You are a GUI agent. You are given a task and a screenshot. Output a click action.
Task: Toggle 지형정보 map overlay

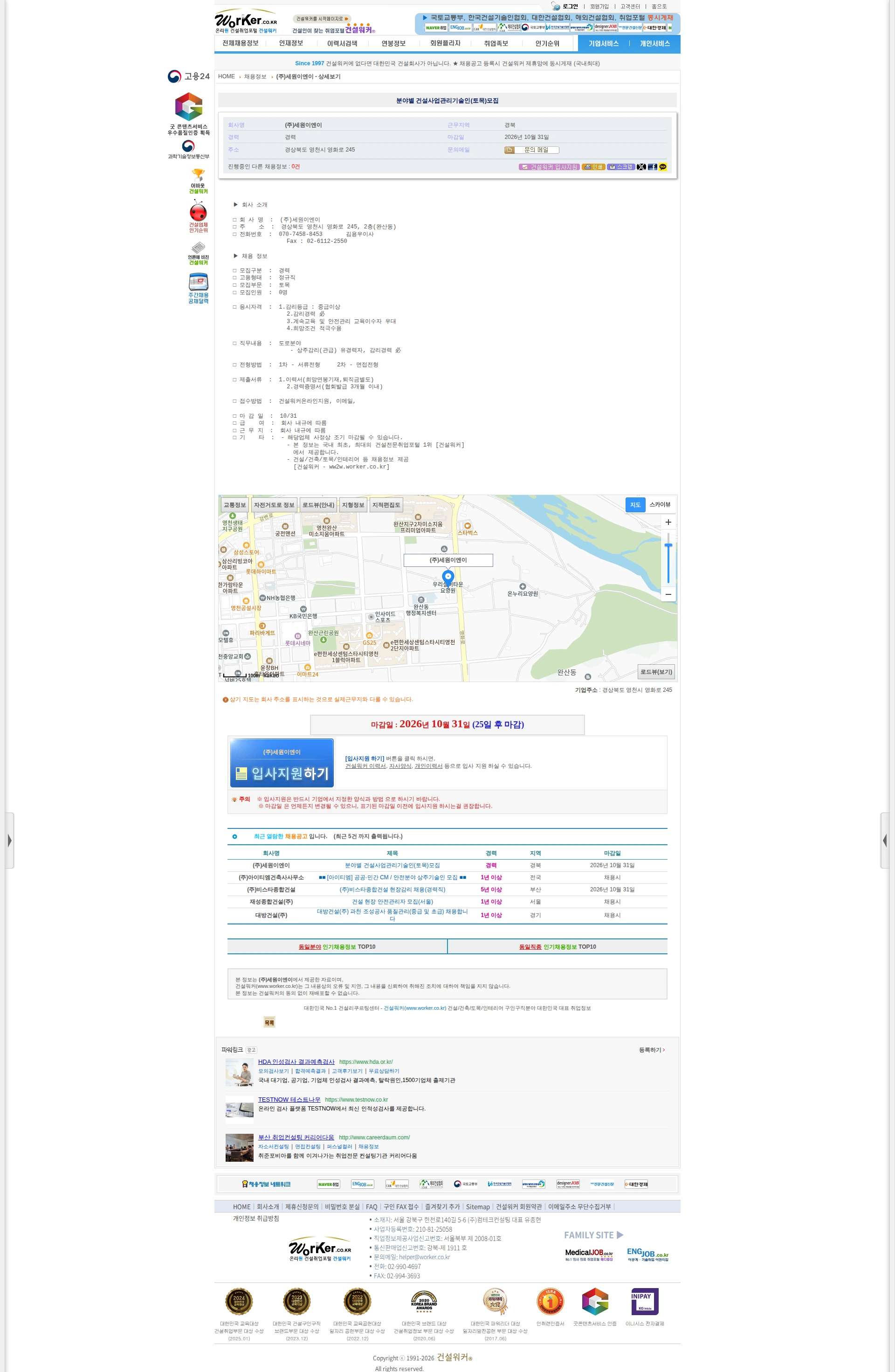pos(353,505)
